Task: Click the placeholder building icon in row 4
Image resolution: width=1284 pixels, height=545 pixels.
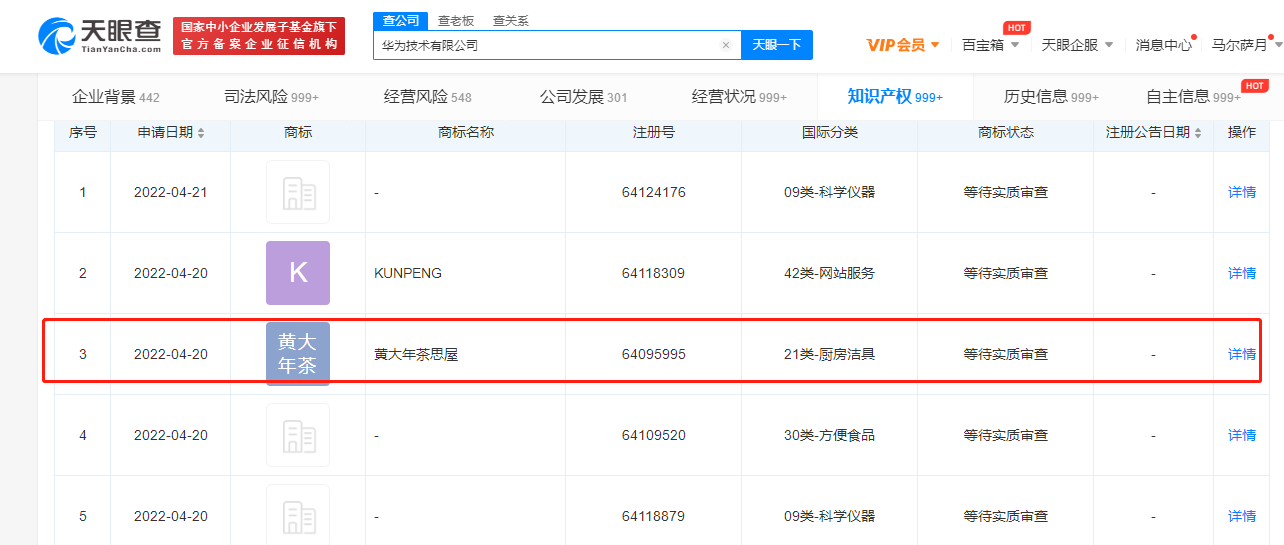Action: (x=298, y=435)
